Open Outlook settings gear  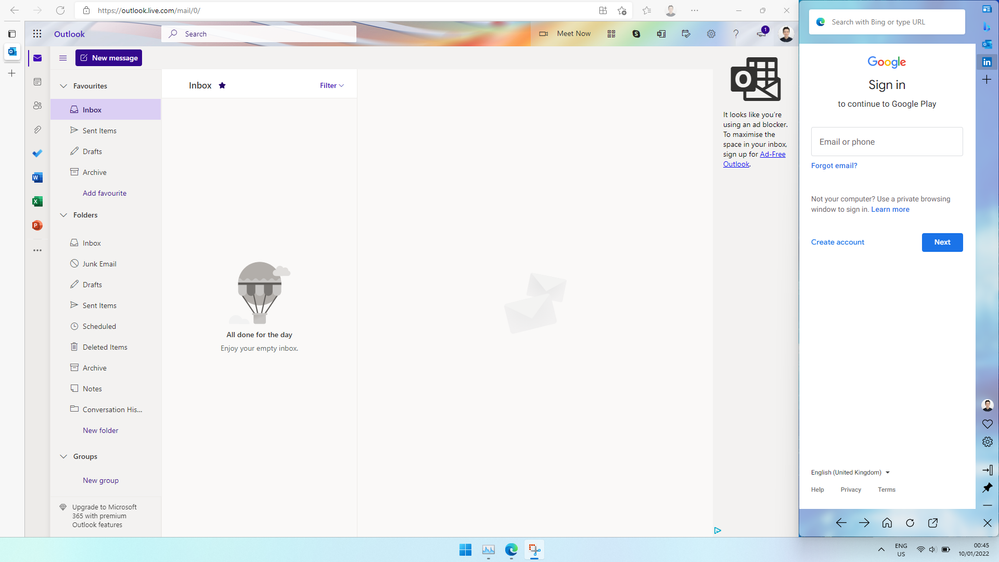point(711,34)
